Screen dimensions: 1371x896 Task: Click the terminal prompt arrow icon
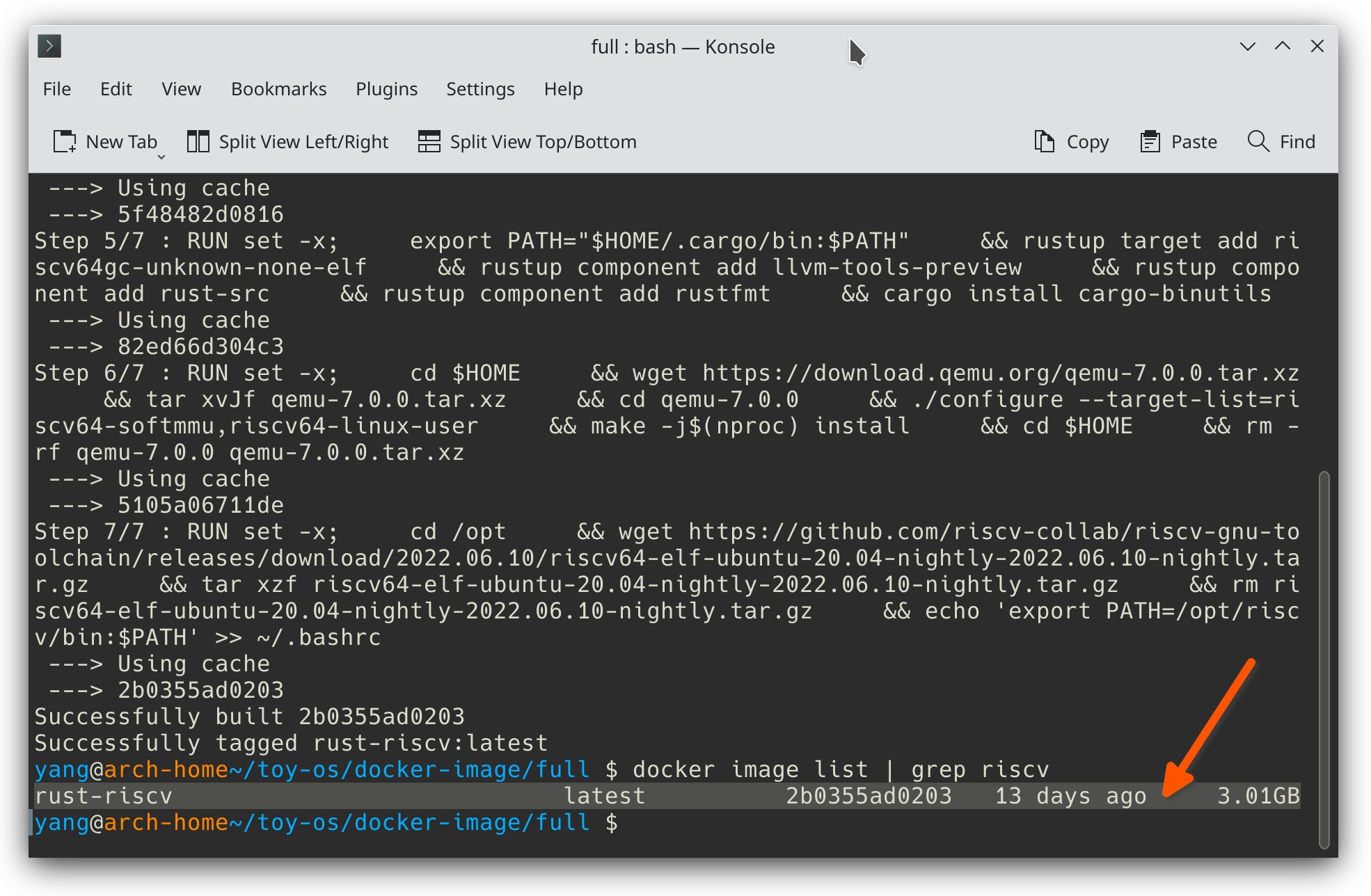pos(49,46)
